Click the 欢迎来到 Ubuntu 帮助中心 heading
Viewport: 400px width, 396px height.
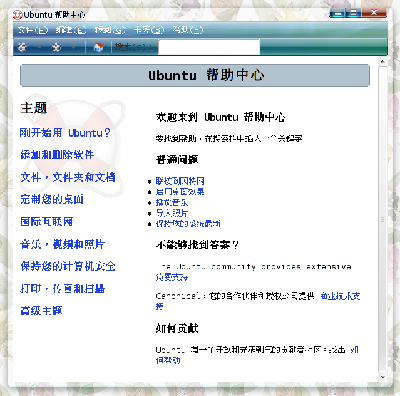coord(220,117)
